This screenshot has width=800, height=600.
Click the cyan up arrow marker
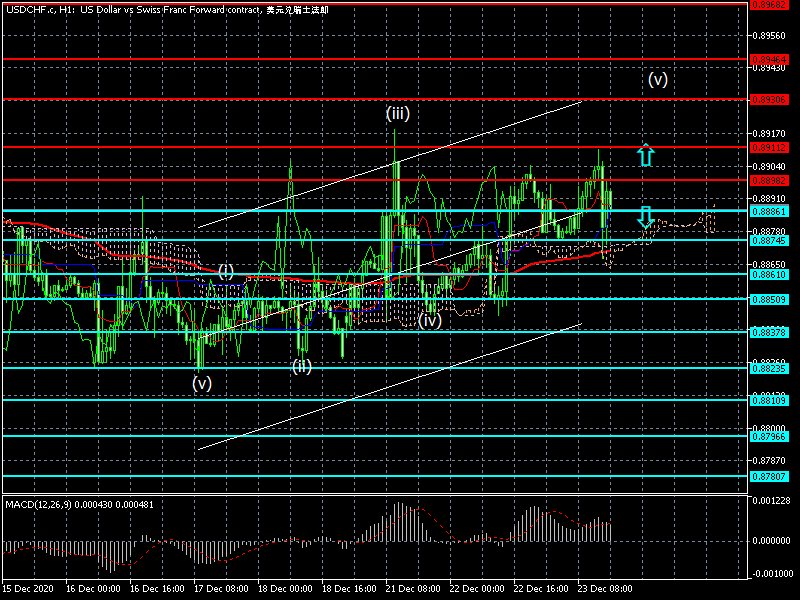click(645, 155)
